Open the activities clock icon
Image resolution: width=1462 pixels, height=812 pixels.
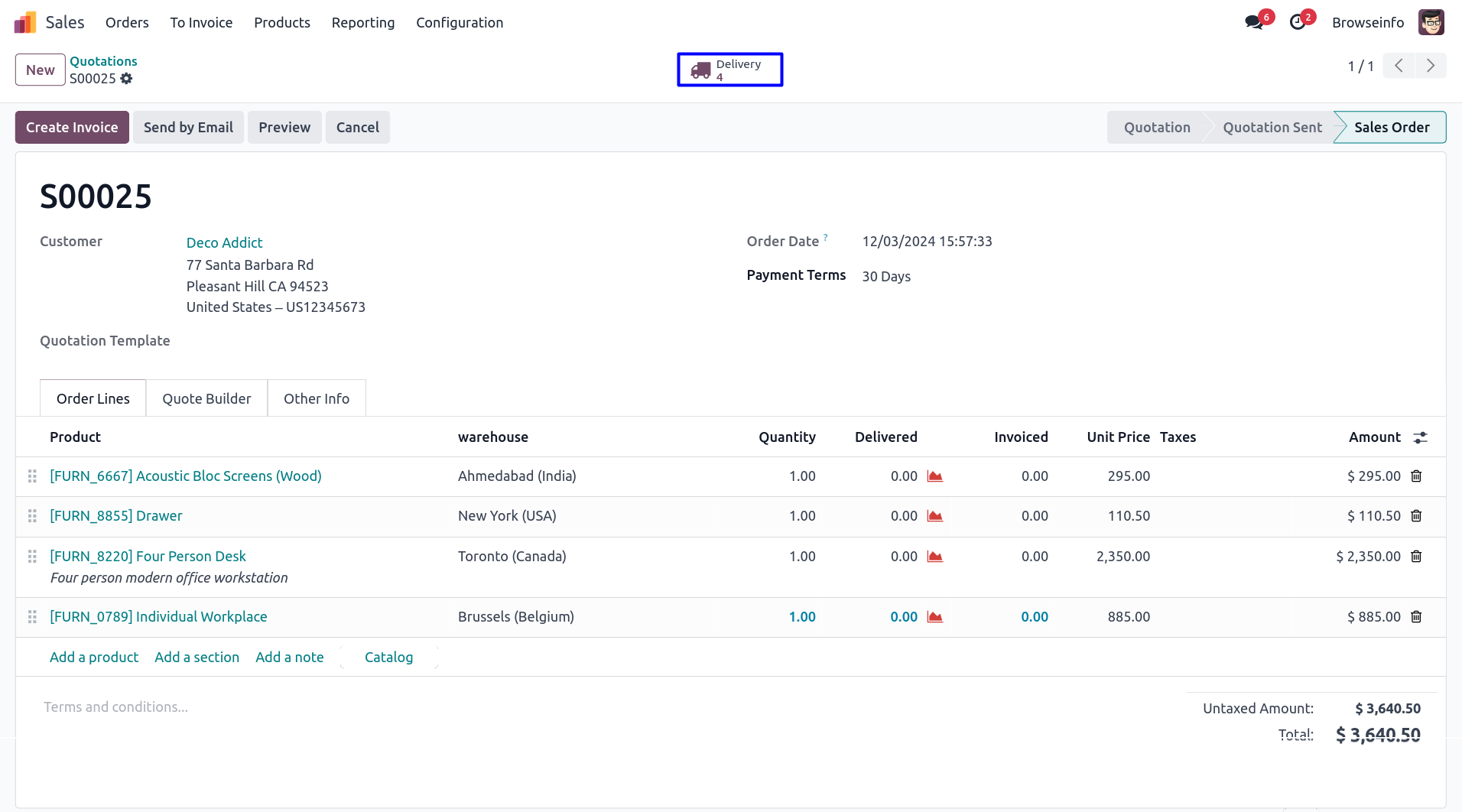1298,22
